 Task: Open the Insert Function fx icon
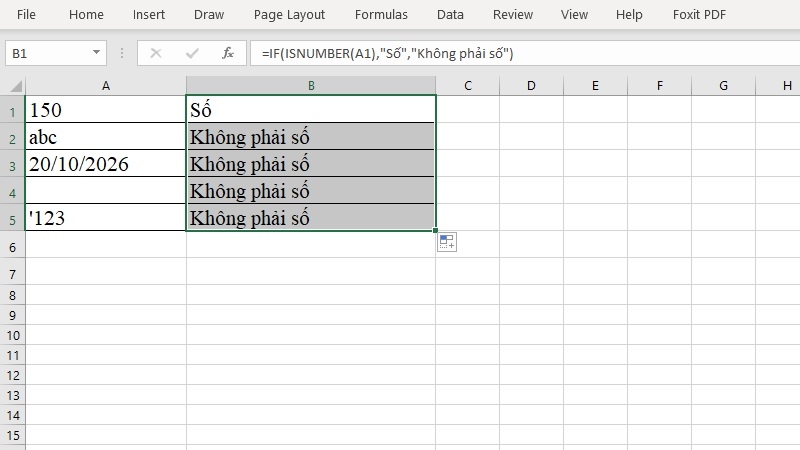[228, 53]
